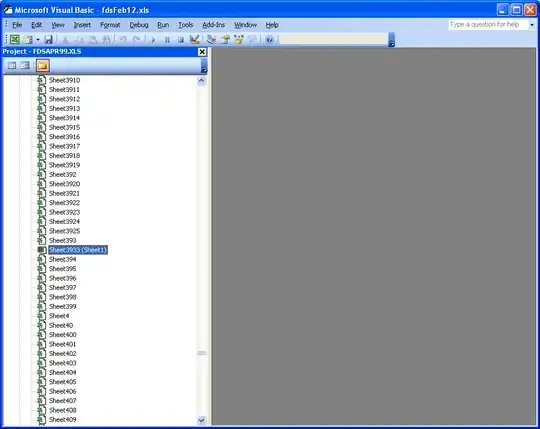
Task: Click the project tree scroll down arrow
Action: pyautogui.click(x=201, y=420)
